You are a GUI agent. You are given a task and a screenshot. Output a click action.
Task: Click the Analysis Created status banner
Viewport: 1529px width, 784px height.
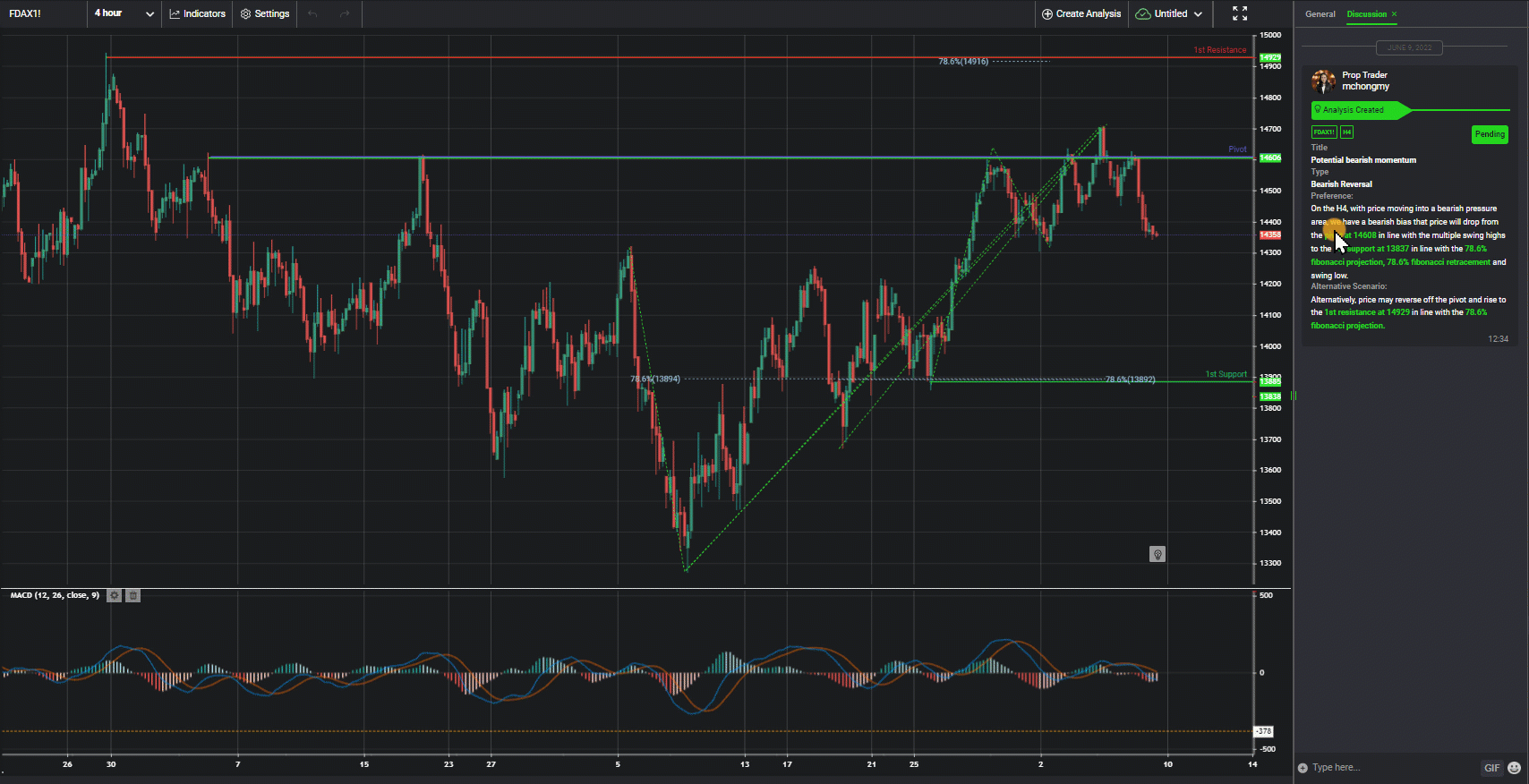1361,110
